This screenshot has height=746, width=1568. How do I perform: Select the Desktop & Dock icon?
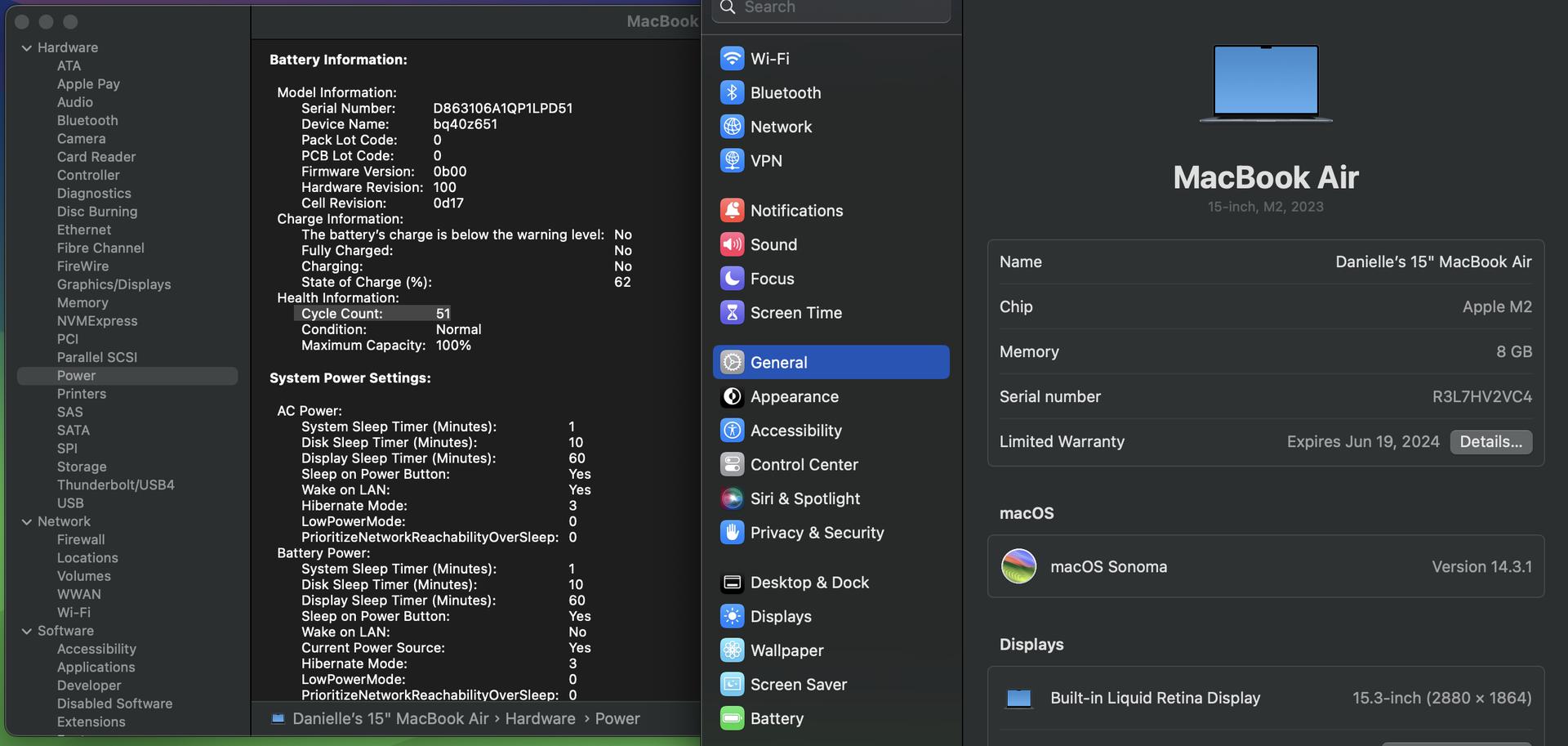click(x=732, y=583)
